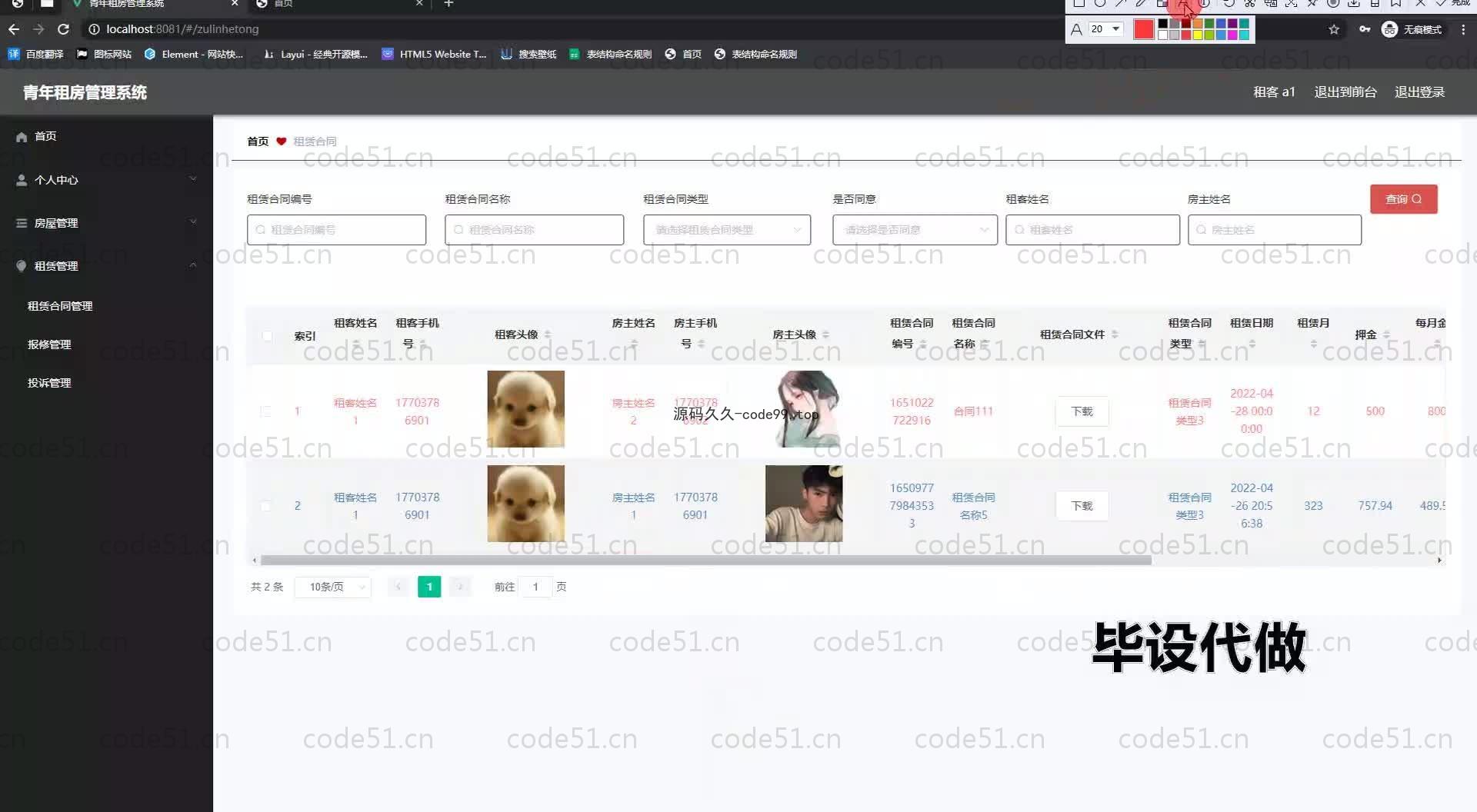Open the 百度翻译 bookmark
The width and height of the screenshot is (1477, 812).
click(x=36, y=54)
